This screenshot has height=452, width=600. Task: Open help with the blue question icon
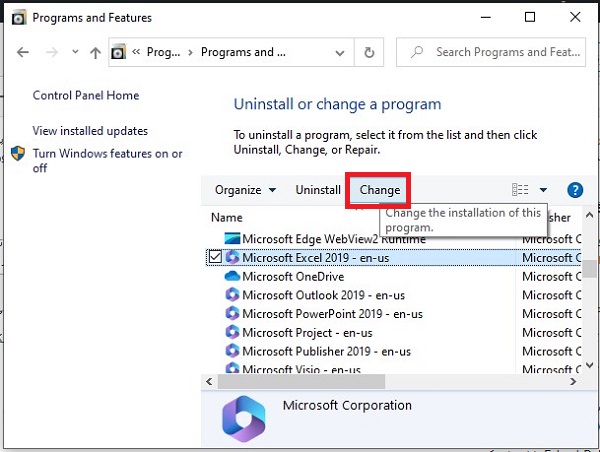click(575, 190)
